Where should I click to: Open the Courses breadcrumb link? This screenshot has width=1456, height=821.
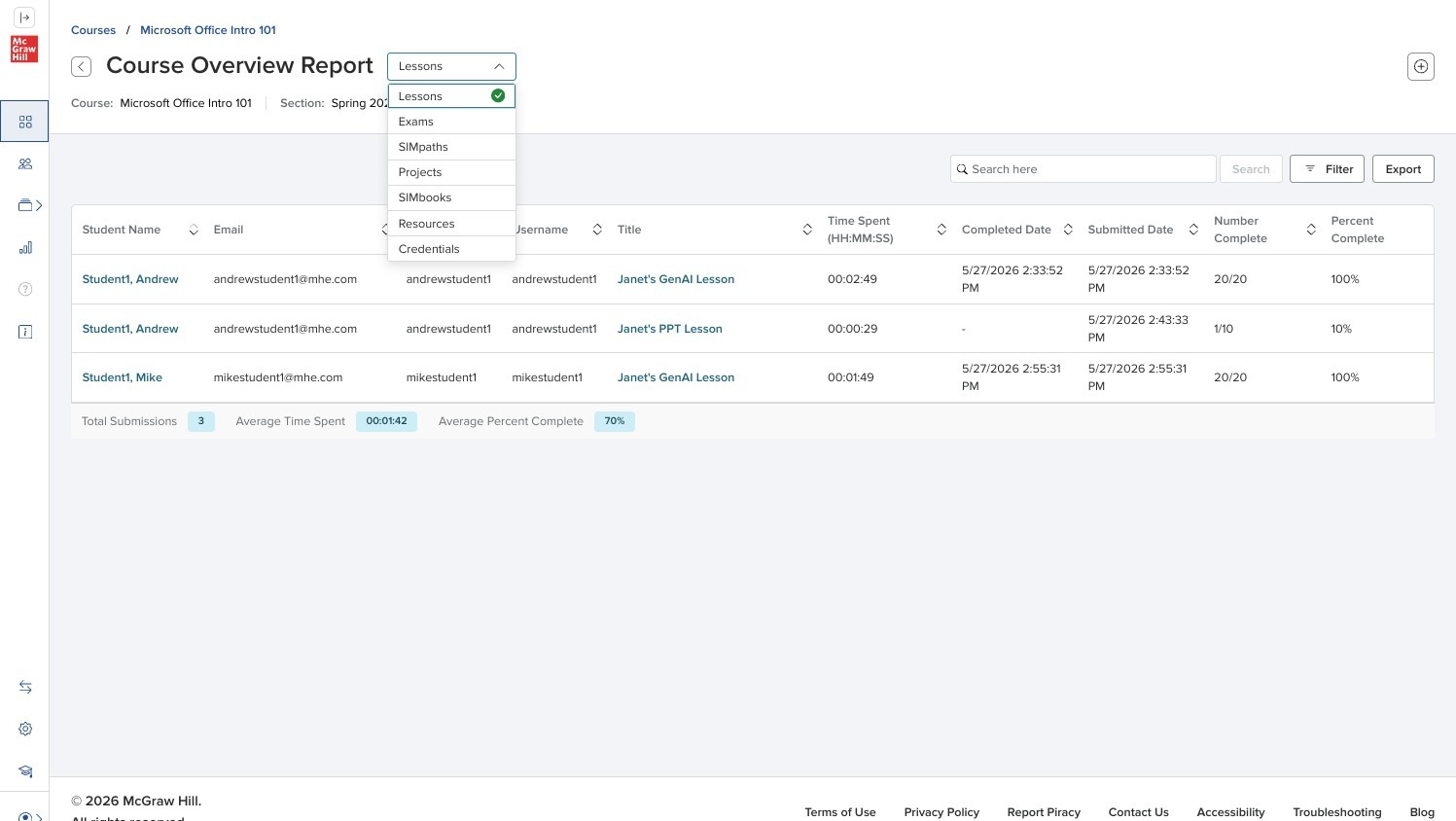93,30
